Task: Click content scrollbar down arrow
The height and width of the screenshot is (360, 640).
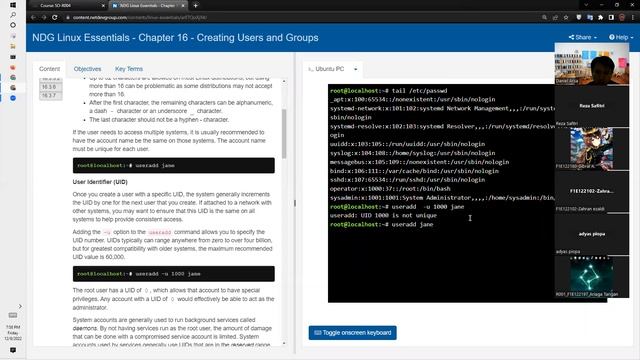Action: (x=284, y=343)
